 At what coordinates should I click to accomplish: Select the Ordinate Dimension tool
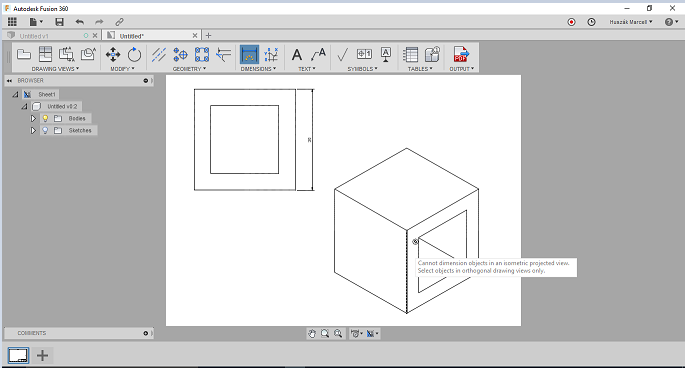tap(271, 55)
